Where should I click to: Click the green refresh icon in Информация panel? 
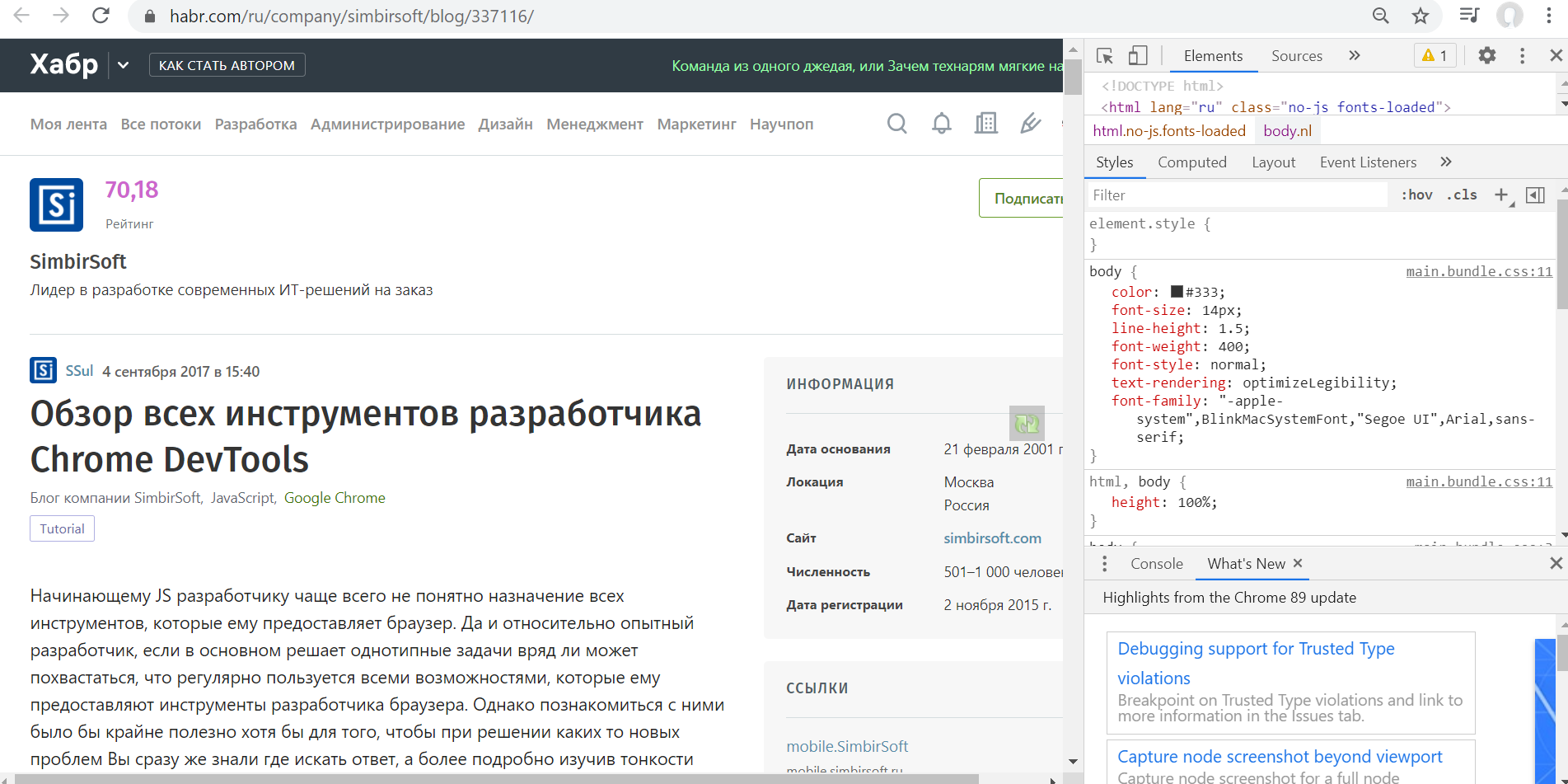click(x=1027, y=424)
